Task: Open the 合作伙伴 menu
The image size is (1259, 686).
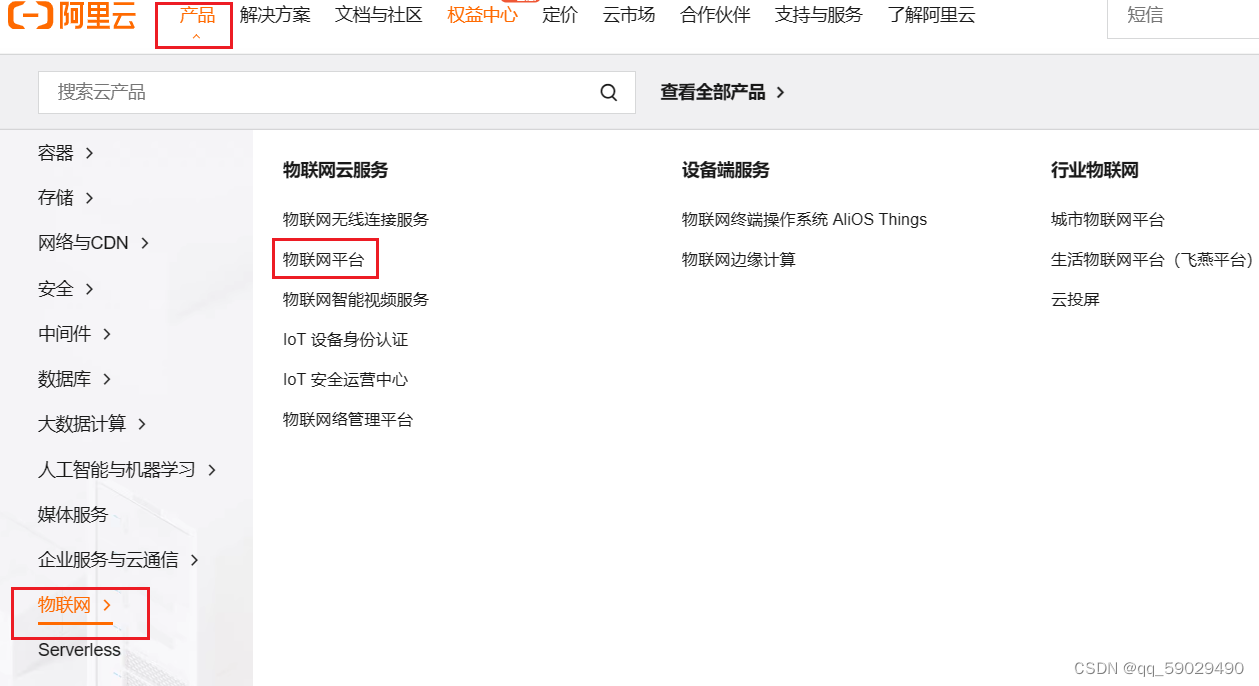Action: [x=715, y=16]
